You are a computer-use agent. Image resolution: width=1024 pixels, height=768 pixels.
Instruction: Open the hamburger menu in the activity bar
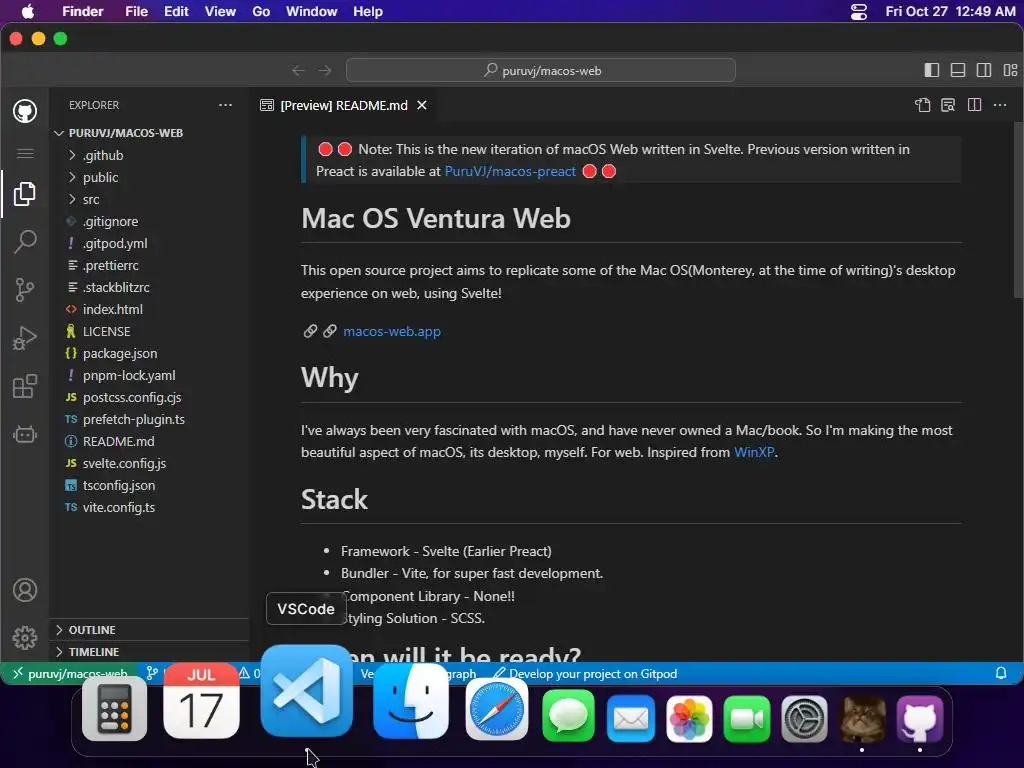click(25, 153)
